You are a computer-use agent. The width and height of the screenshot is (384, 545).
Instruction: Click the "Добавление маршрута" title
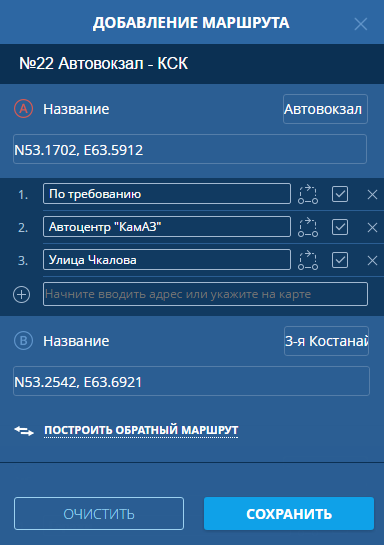(x=191, y=23)
